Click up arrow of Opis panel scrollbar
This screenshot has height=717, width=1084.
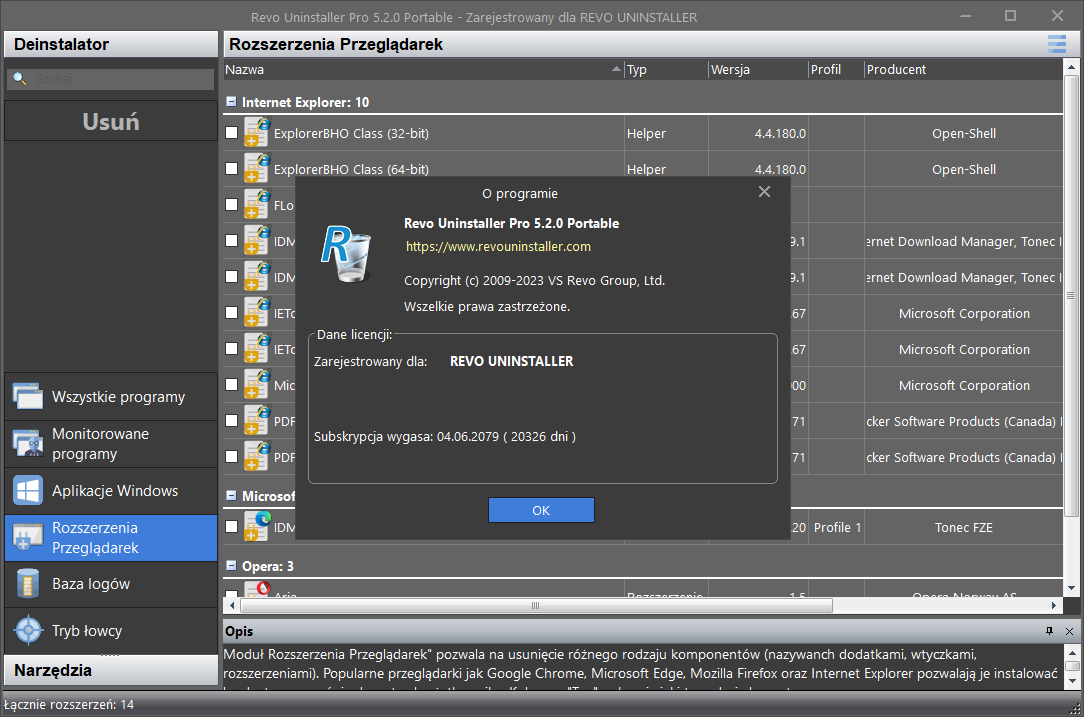(x=1072, y=652)
